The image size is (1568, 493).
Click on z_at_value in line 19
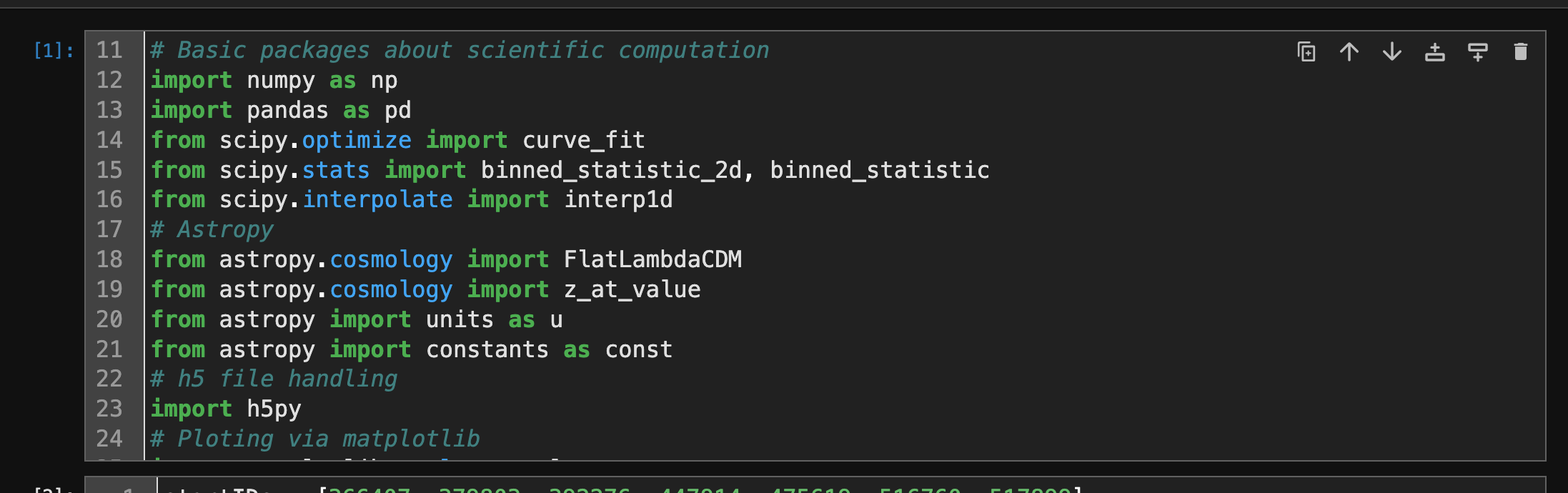632,289
